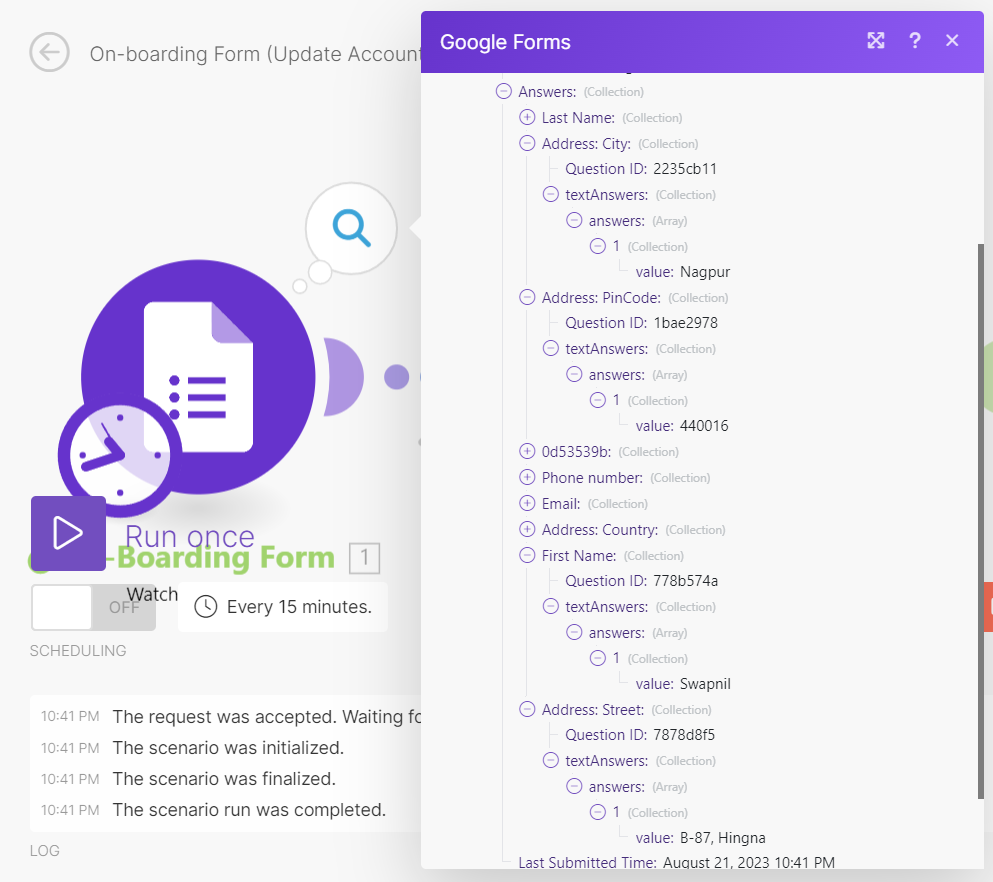
Task: Collapse the Answers collection
Action: point(503,92)
